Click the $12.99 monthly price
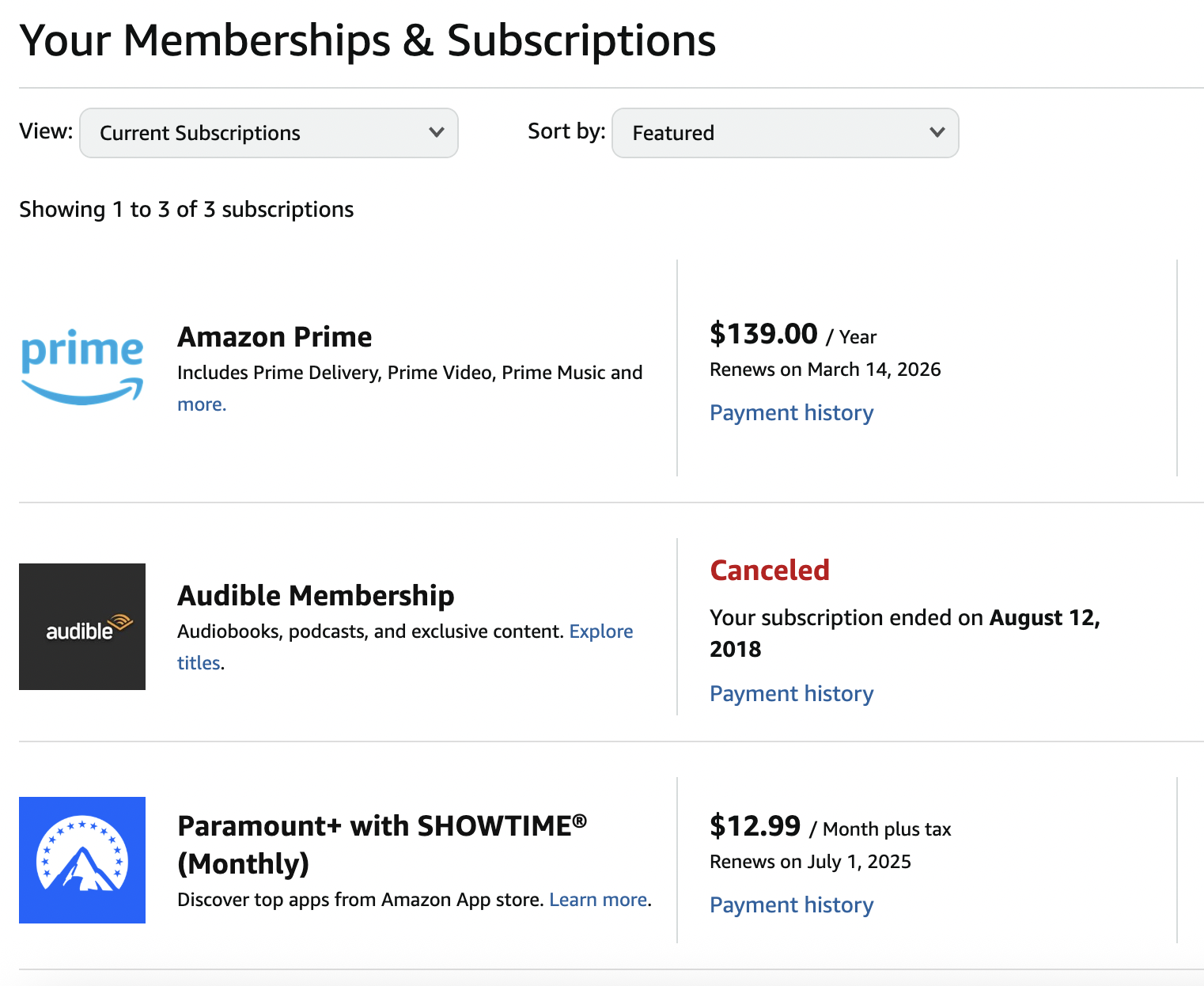 755,826
